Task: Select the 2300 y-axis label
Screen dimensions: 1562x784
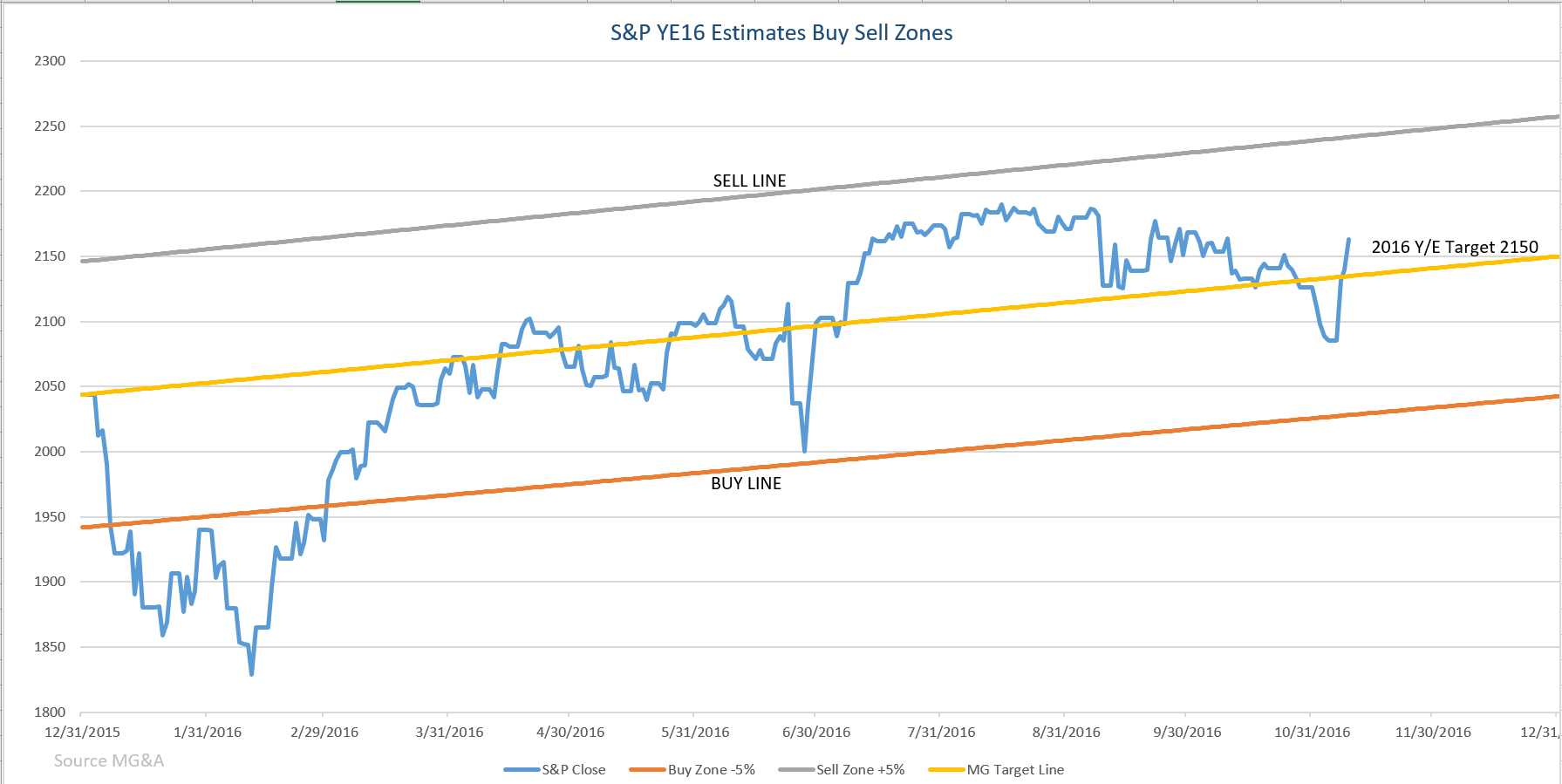Action: pos(50,61)
